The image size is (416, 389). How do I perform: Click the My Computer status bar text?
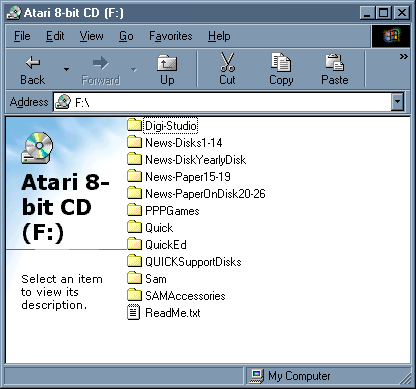[x=299, y=376]
